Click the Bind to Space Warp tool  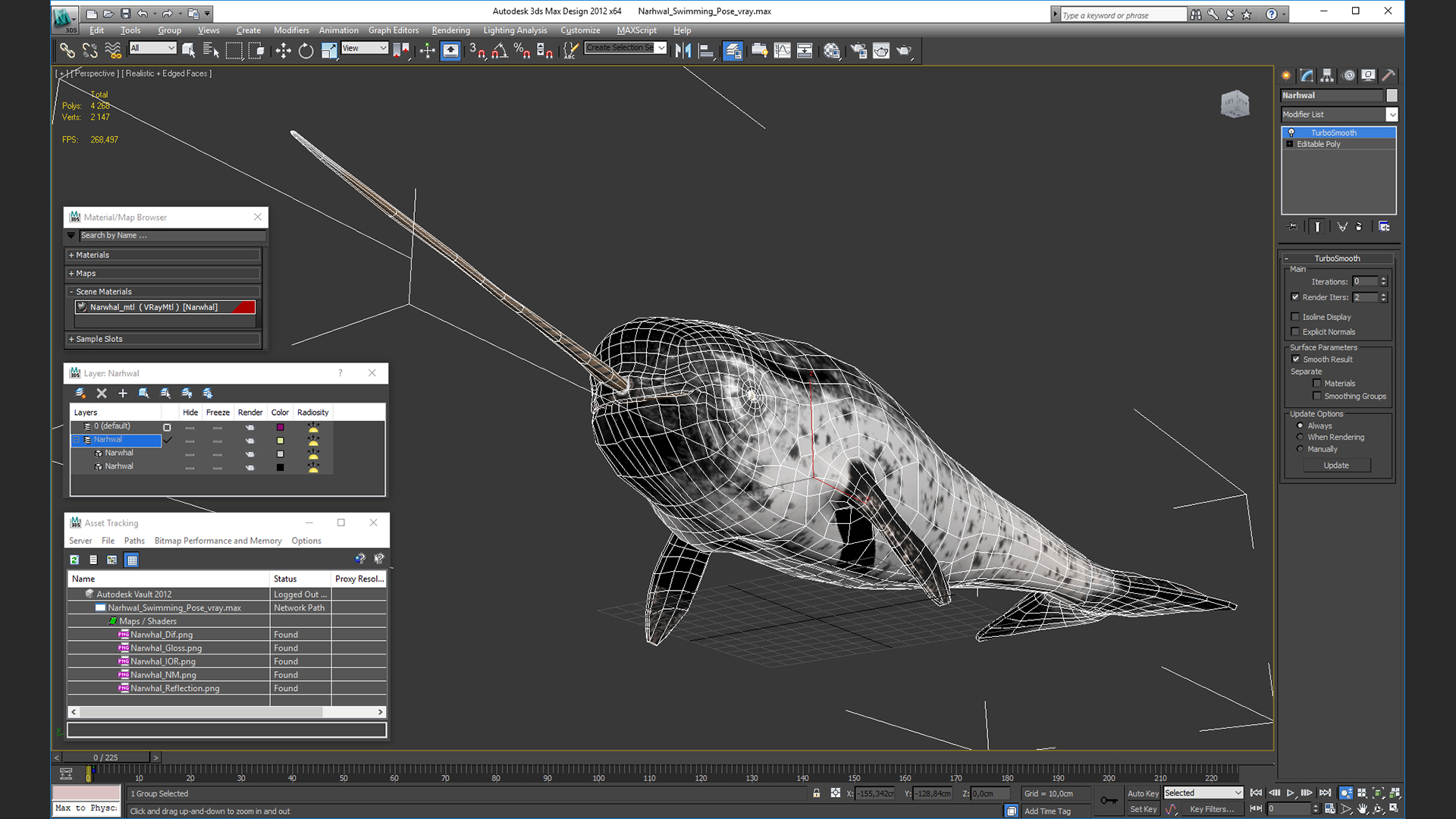[113, 51]
